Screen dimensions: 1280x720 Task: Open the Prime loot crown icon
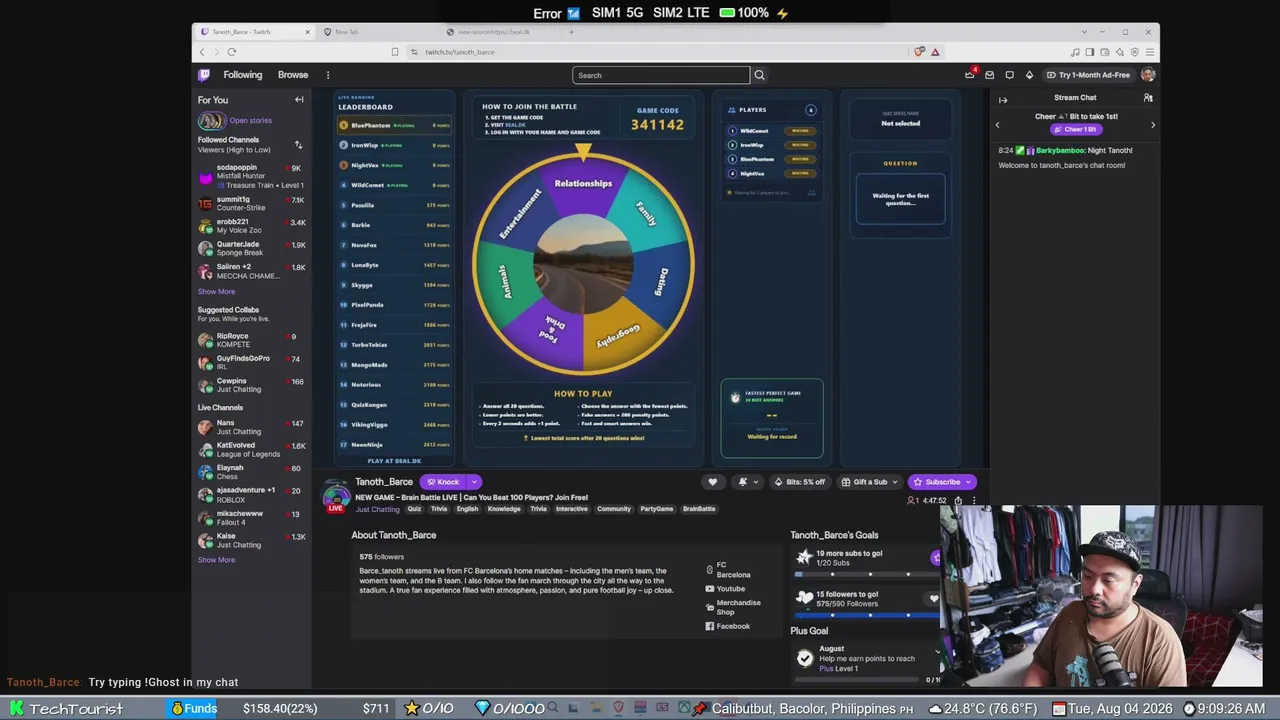[x=969, y=75]
